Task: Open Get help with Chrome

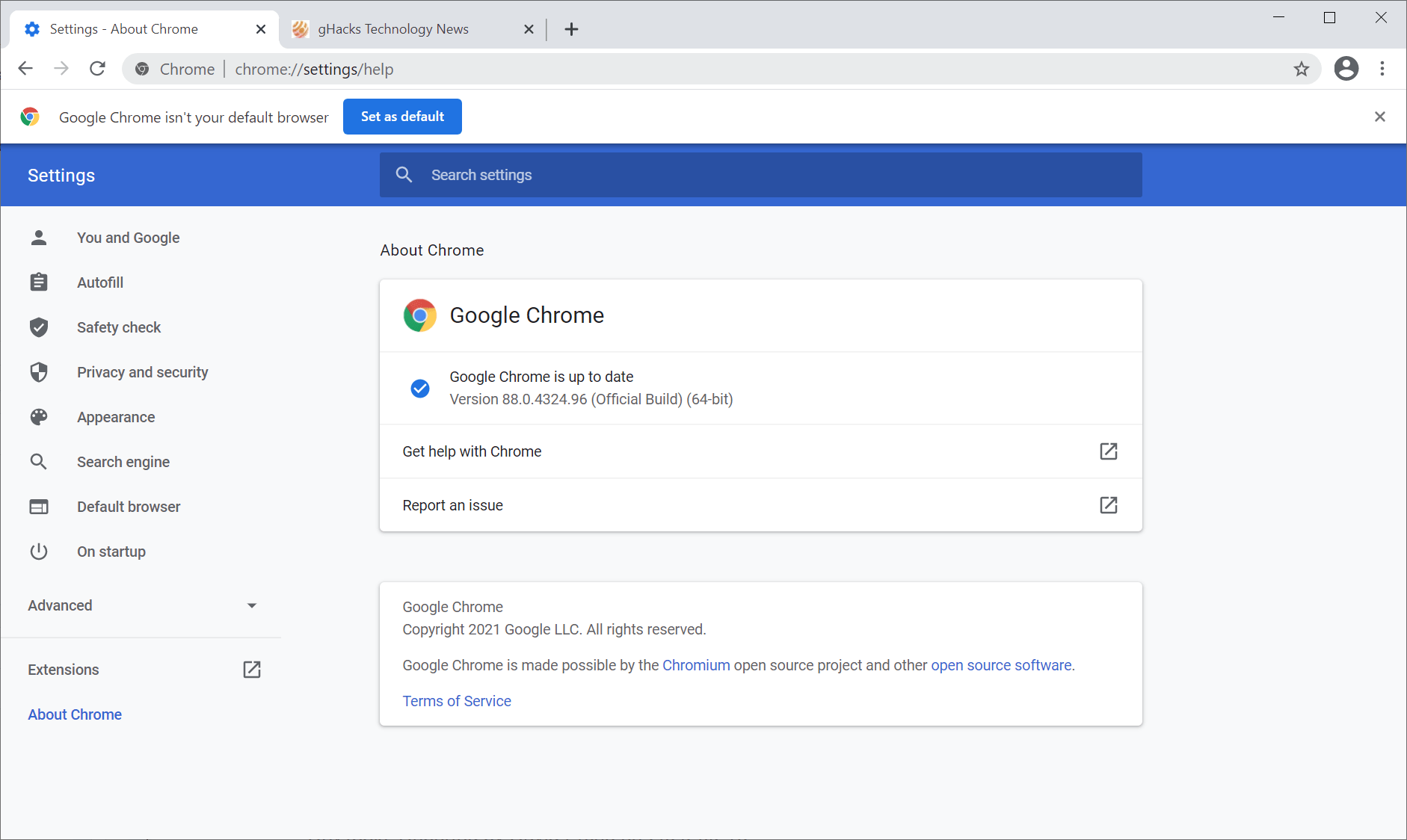Action: pyautogui.click(x=761, y=451)
